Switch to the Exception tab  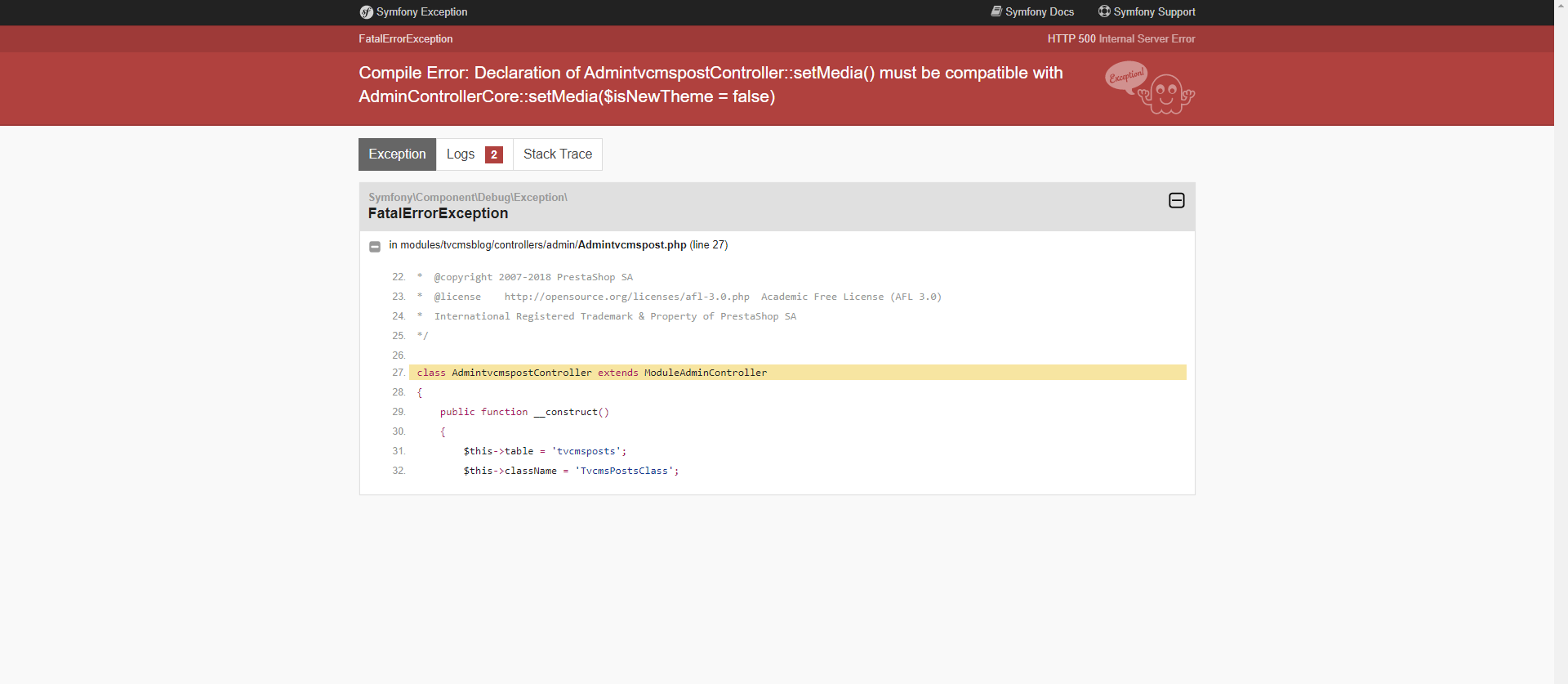tap(397, 154)
